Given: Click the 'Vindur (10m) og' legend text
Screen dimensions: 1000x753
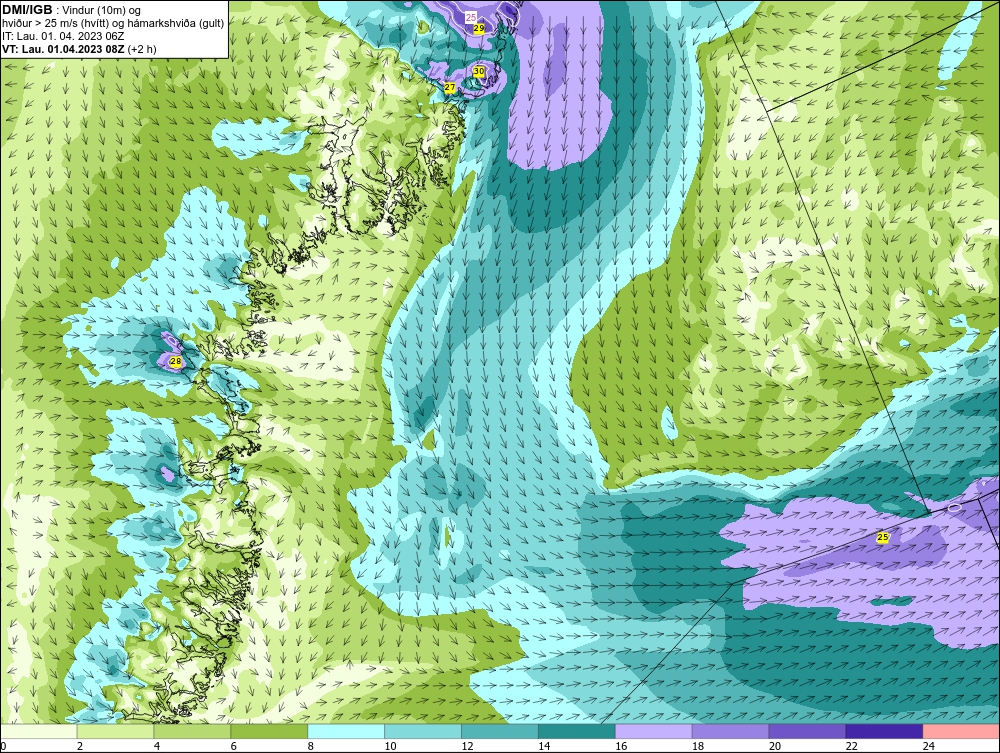Looking at the screenshot, I should [103, 11].
